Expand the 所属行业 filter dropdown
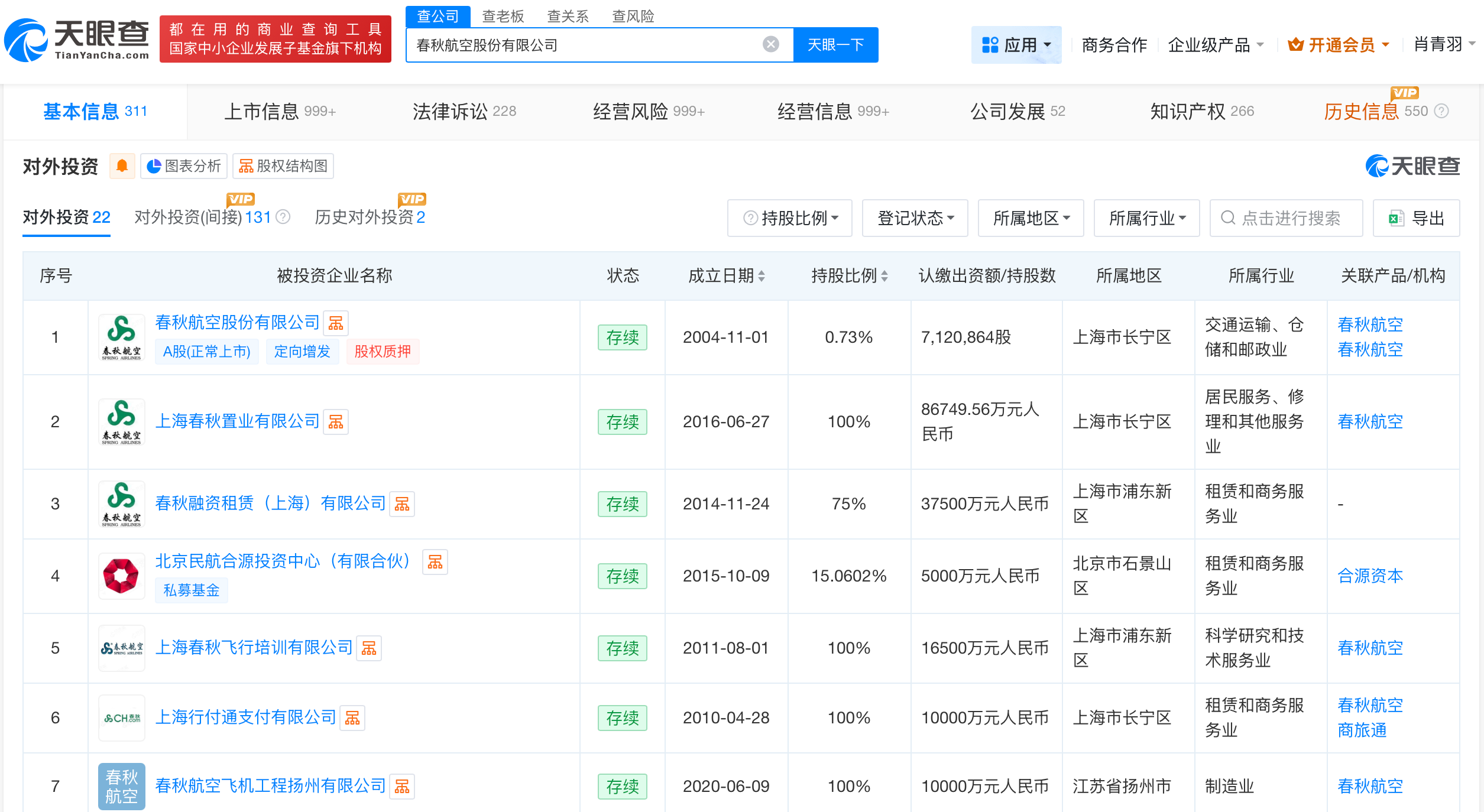This screenshot has width=1484, height=812. point(1146,217)
